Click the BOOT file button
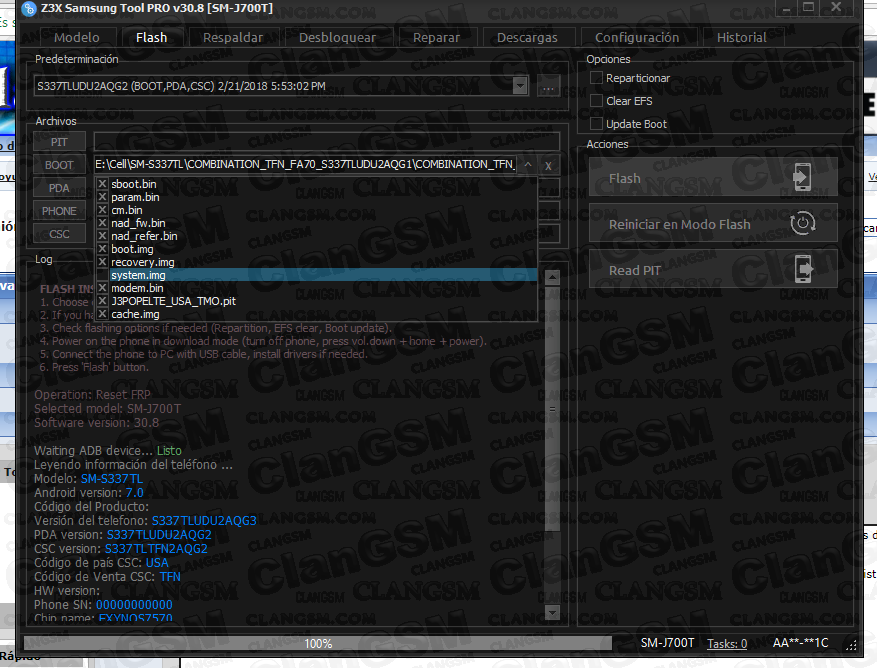The image size is (877, 668). pyautogui.click(x=59, y=165)
